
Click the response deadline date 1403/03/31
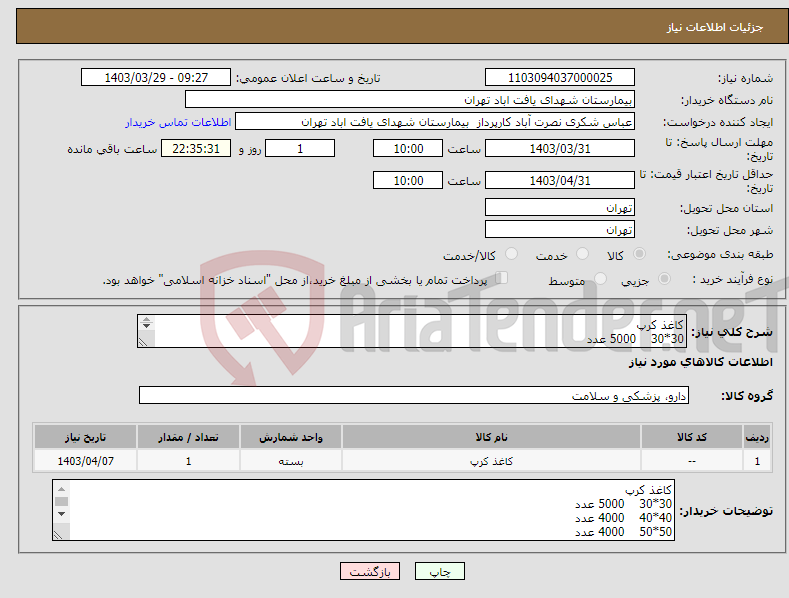click(560, 148)
